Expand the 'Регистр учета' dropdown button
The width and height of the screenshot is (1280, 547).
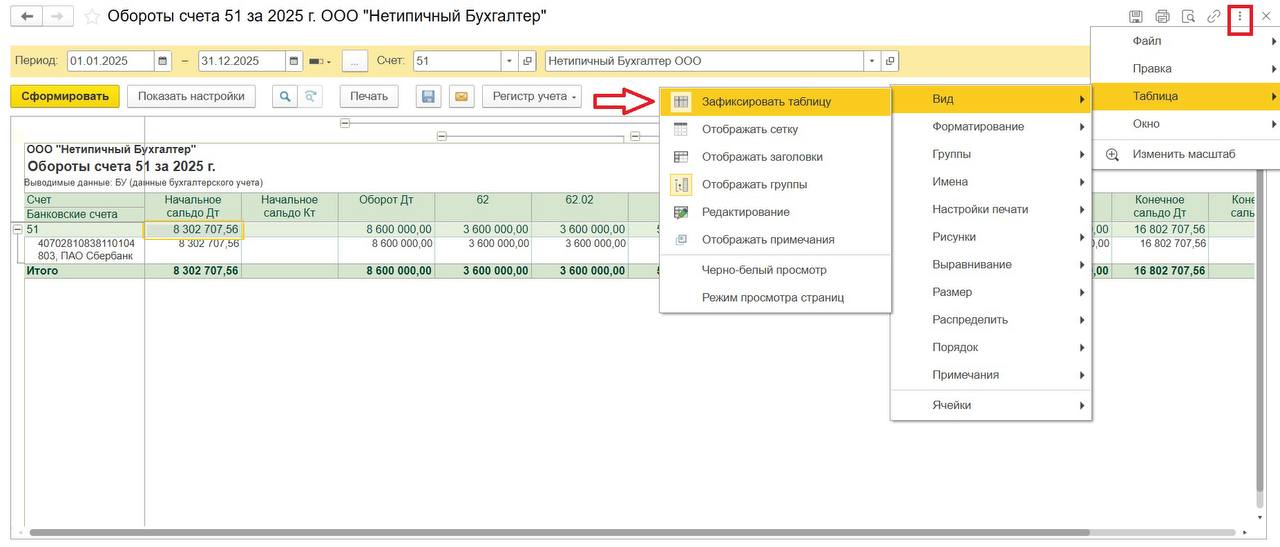[531, 96]
